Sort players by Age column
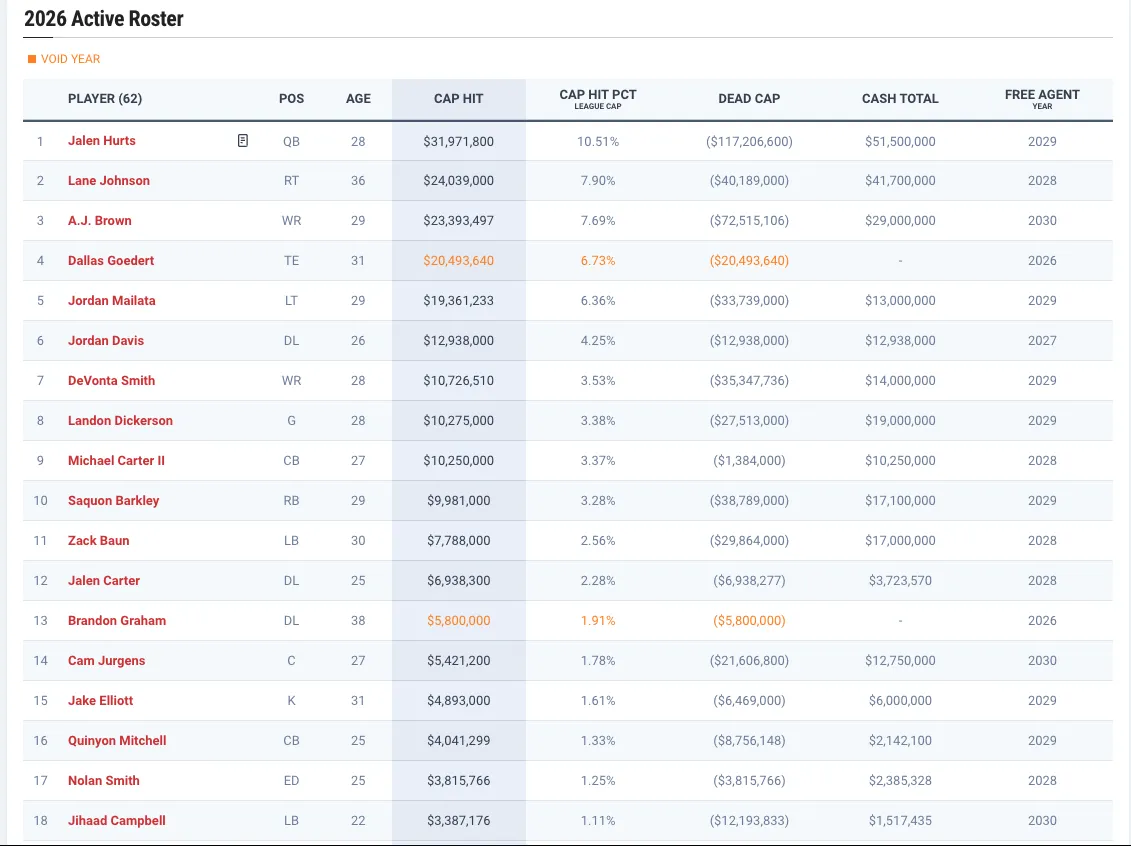Viewport: 1131px width, 846px height. tap(358, 99)
